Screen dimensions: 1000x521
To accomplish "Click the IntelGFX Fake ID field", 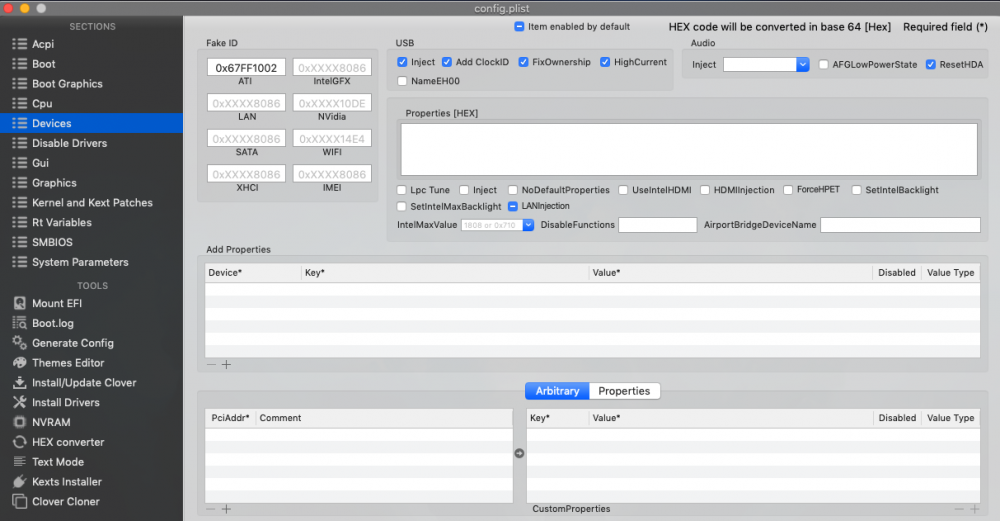I will tap(332, 68).
